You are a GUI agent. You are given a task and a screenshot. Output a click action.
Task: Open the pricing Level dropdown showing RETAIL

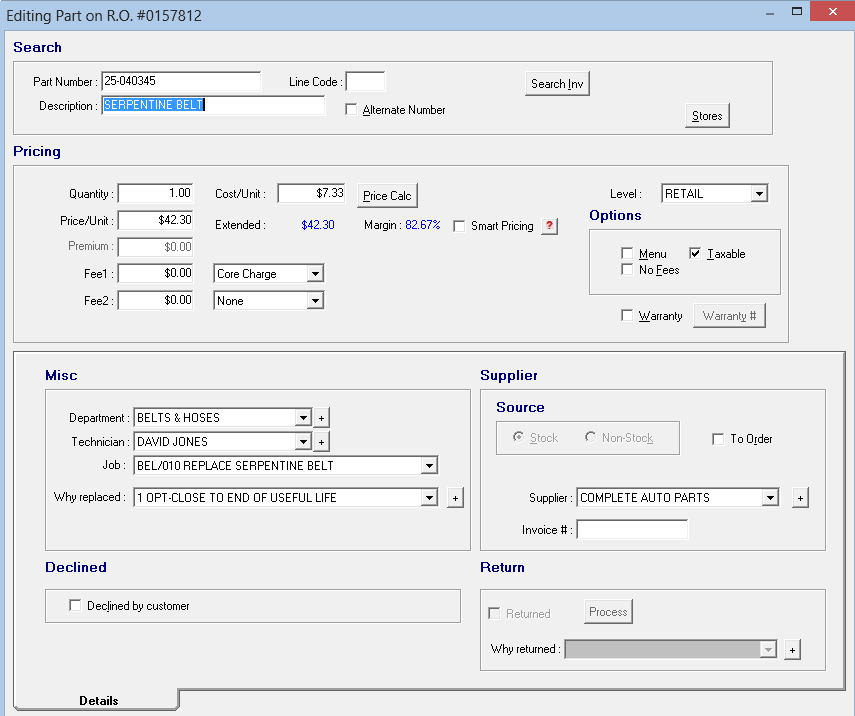758,192
